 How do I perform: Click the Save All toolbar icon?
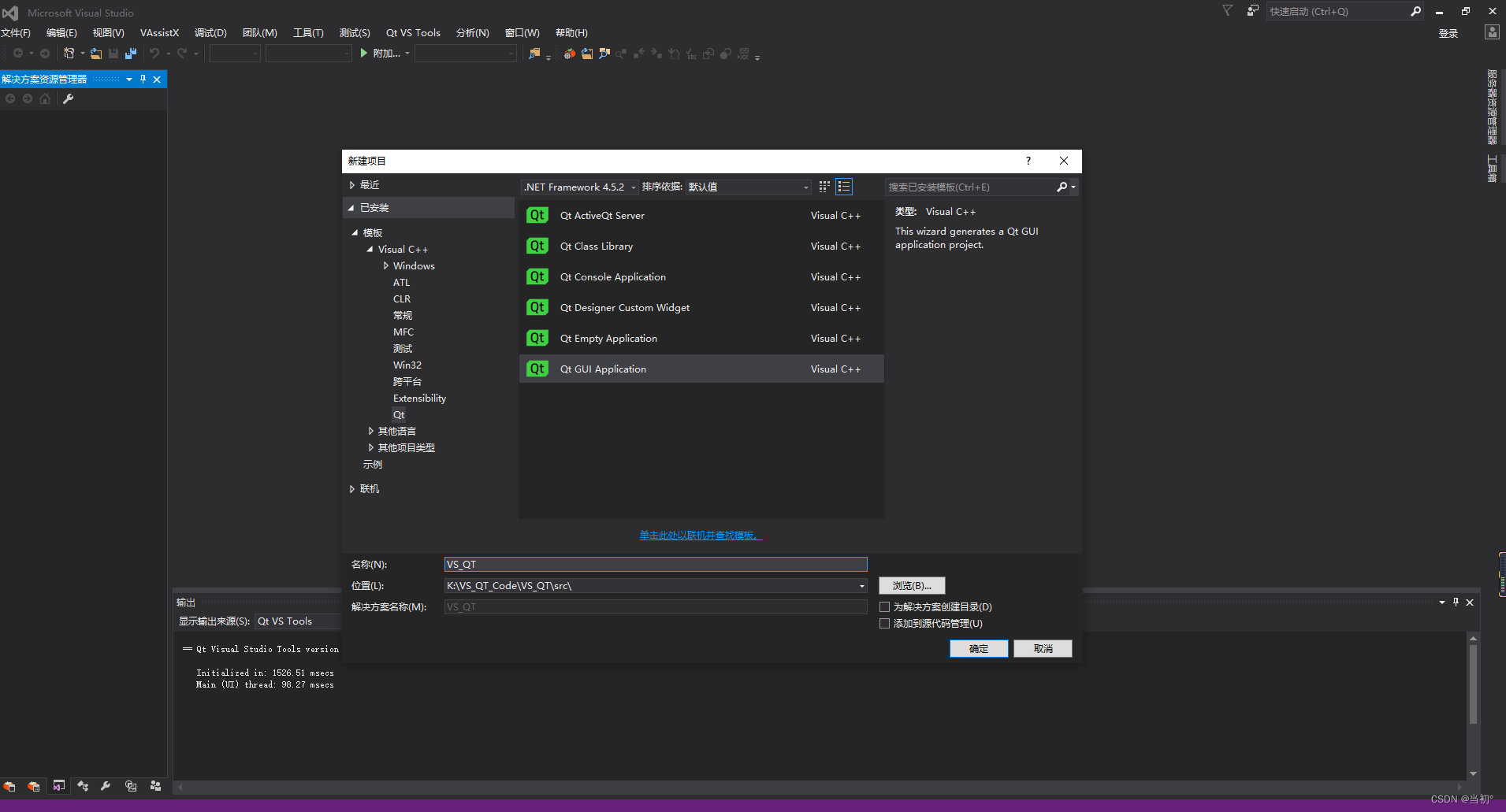(131, 53)
